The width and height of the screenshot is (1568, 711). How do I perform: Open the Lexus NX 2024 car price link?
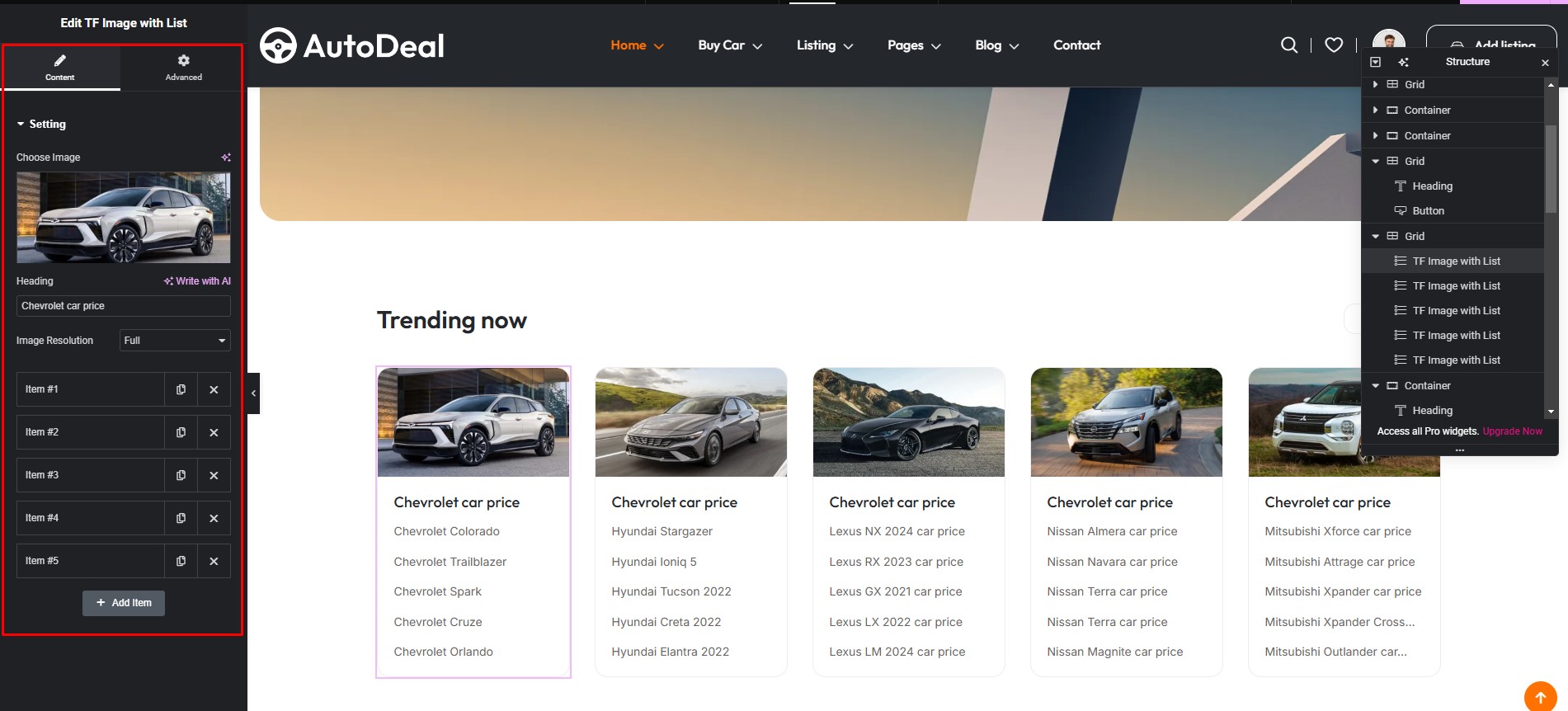coord(897,532)
